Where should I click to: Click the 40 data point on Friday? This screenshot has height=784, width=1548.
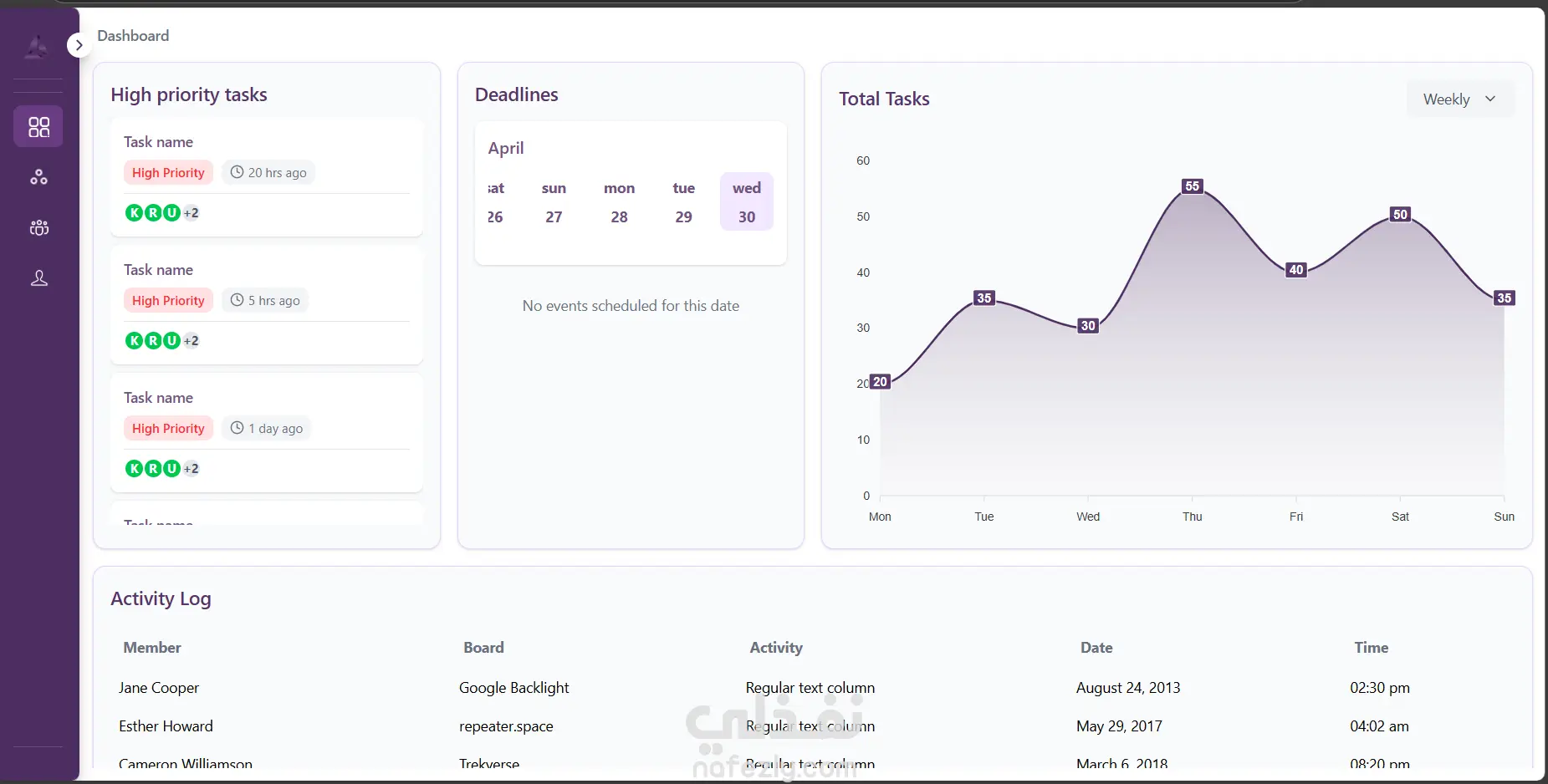[1296, 270]
